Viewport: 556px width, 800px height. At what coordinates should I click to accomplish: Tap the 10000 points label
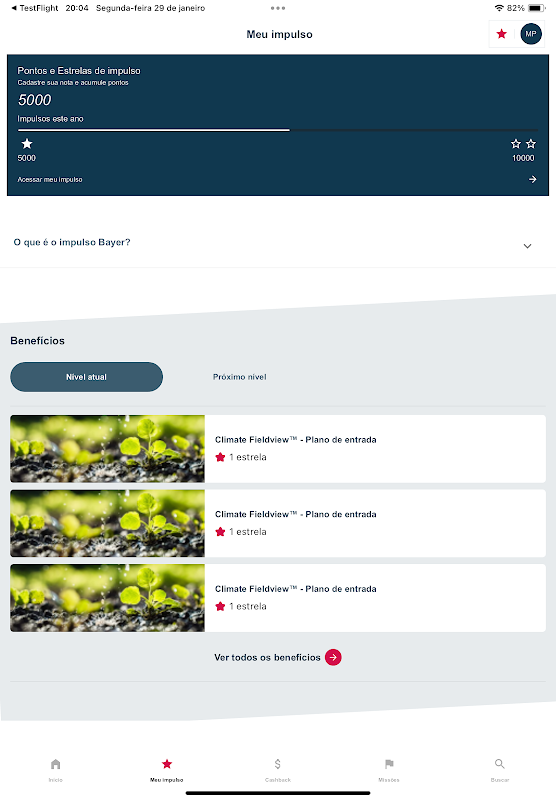tap(523, 158)
